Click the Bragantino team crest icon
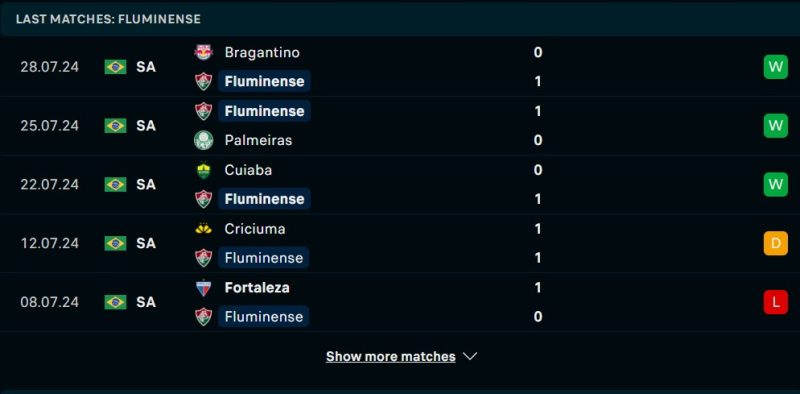The image size is (800, 394). (204, 53)
